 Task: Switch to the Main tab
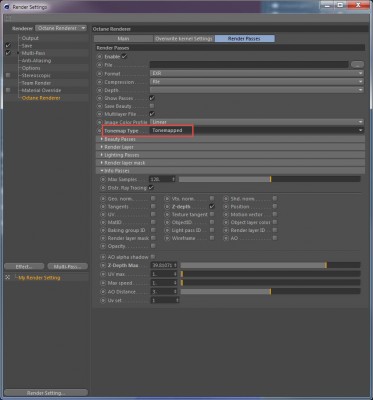pos(123,39)
